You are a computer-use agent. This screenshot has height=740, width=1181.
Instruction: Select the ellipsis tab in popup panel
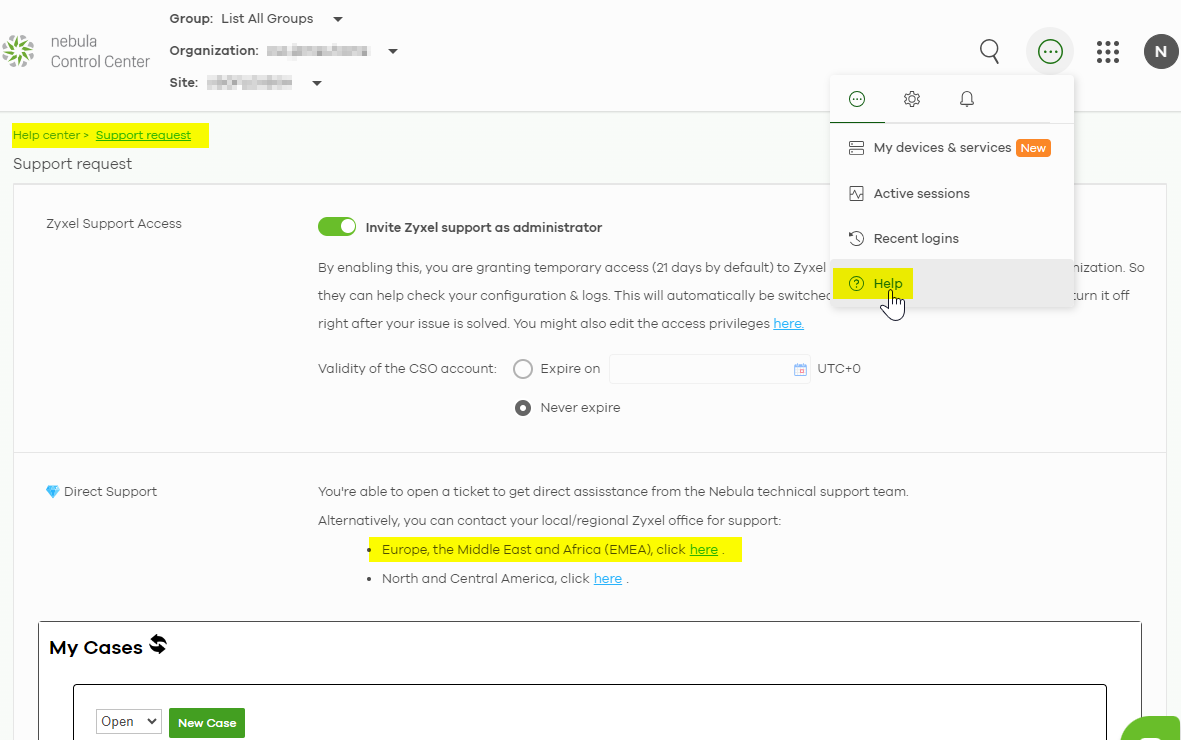(856, 99)
